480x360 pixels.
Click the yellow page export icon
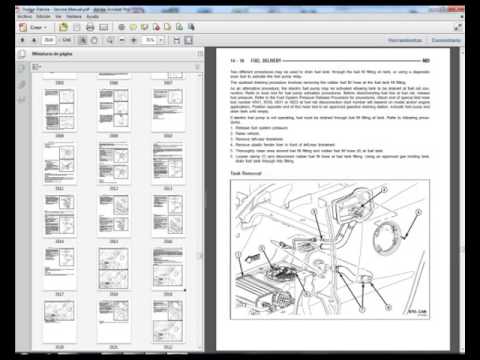click(x=167, y=27)
